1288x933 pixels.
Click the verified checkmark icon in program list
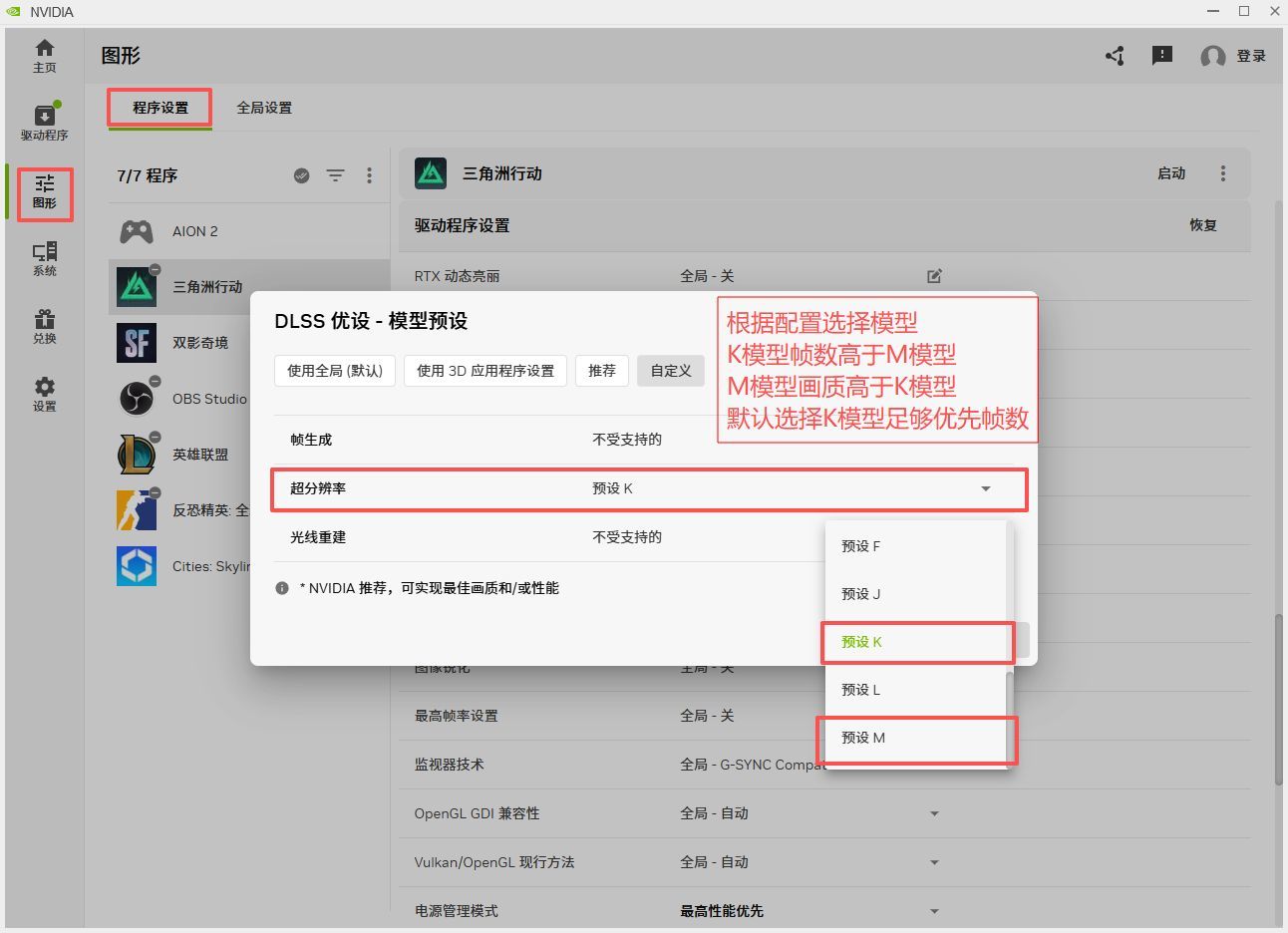pos(302,175)
